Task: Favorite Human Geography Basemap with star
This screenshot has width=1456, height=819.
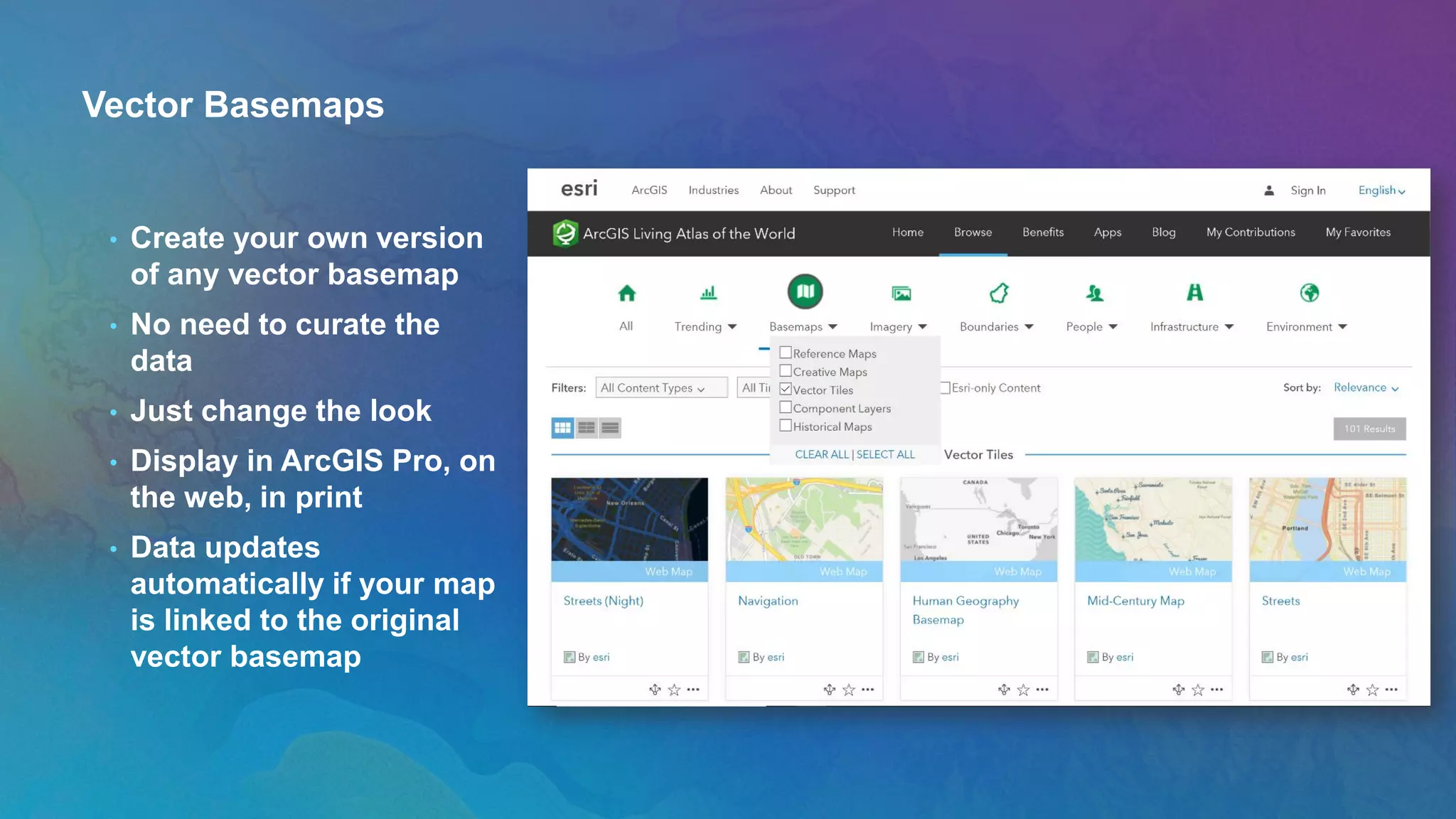Action: 1023,690
